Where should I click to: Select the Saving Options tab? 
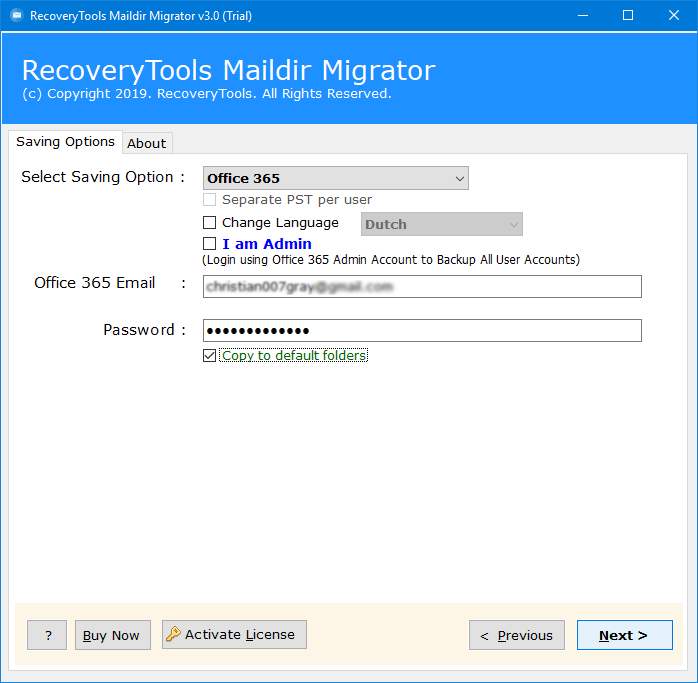pos(65,142)
